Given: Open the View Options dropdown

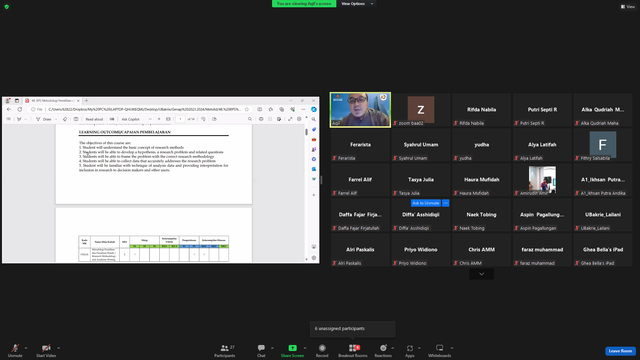Looking at the screenshot, I should coord(357,4).
